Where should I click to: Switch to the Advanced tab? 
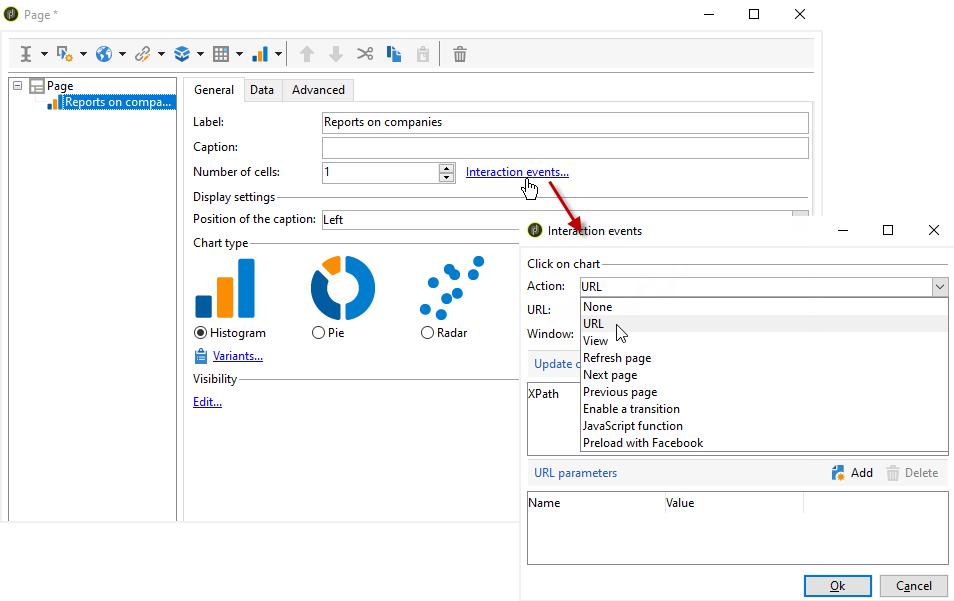[x=318, y=89]
